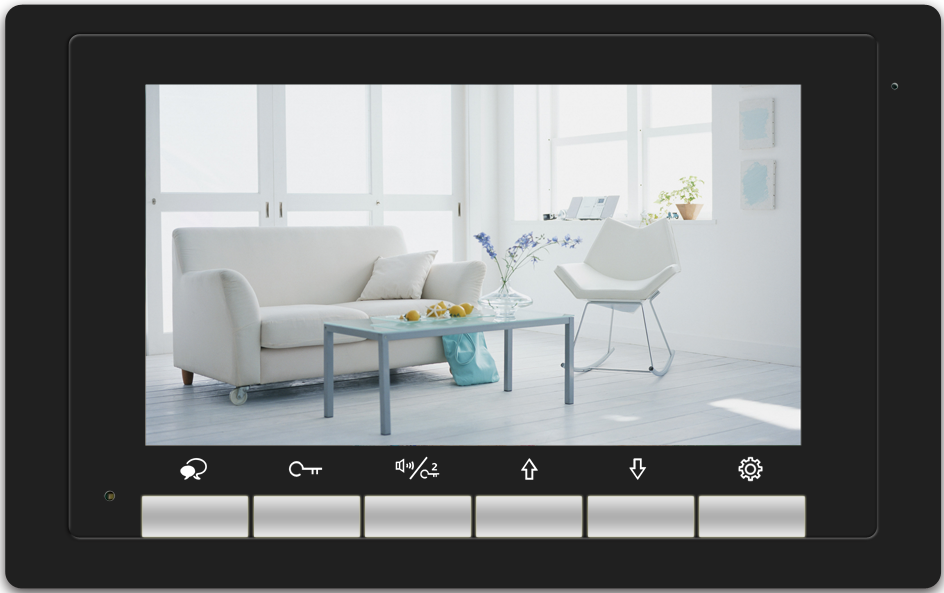The height and width of the screenshot is (593, 944).
Task: Tap the down arrow icon
Action: (638, 469)
